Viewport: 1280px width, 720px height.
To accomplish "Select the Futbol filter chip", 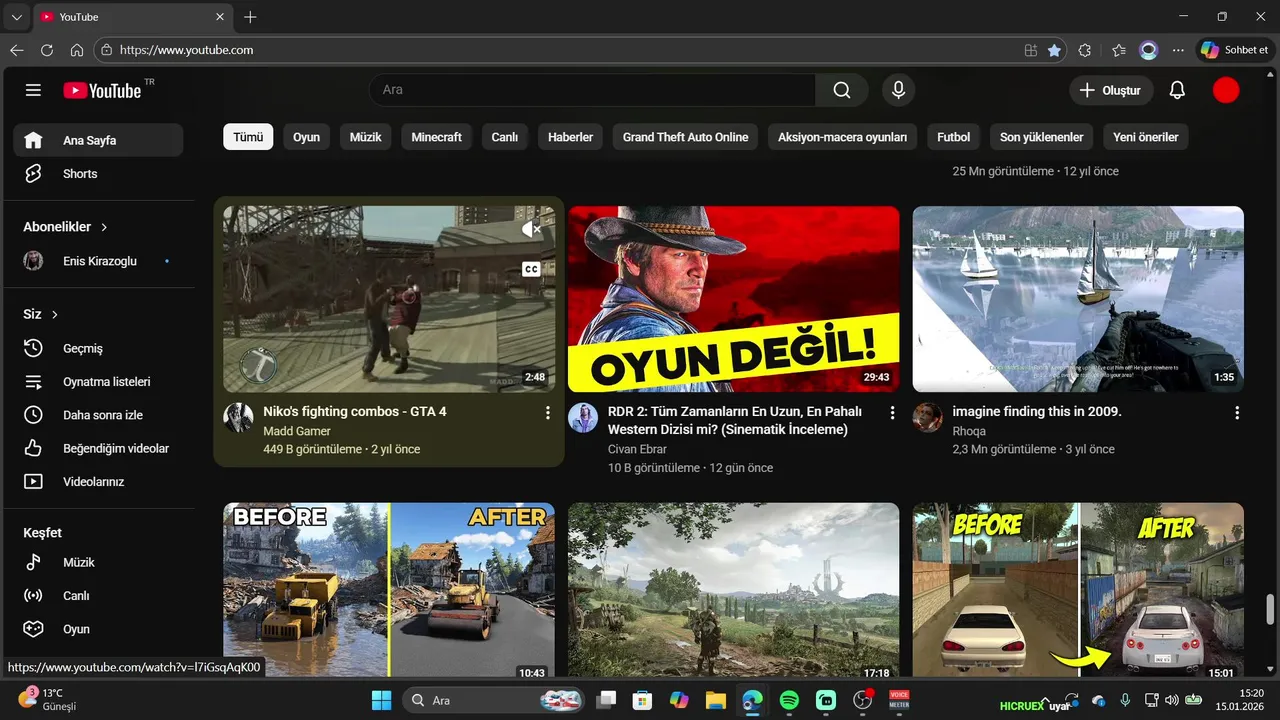I will coord(953,137).
